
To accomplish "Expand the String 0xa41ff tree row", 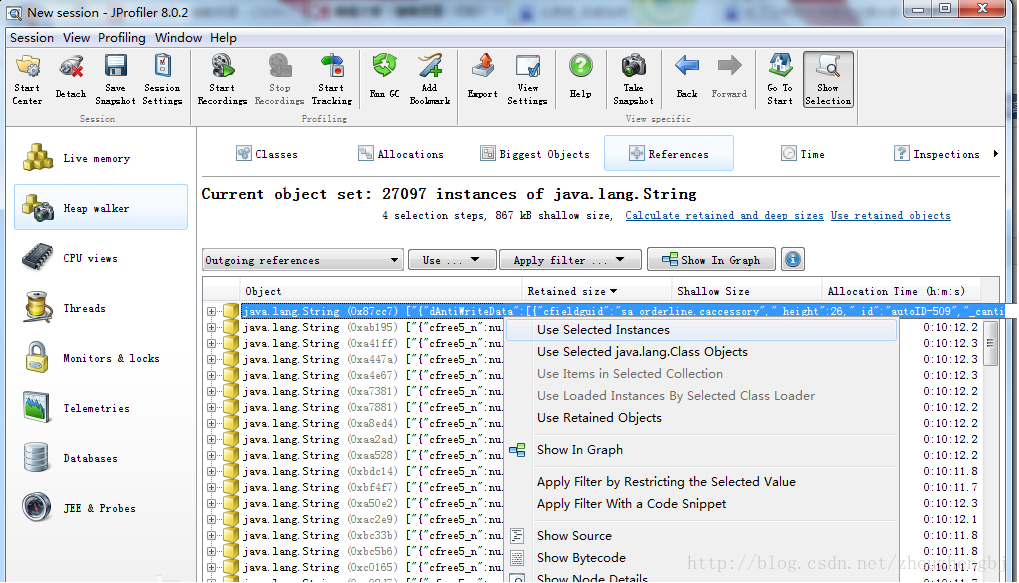I will tap(211, 343).
